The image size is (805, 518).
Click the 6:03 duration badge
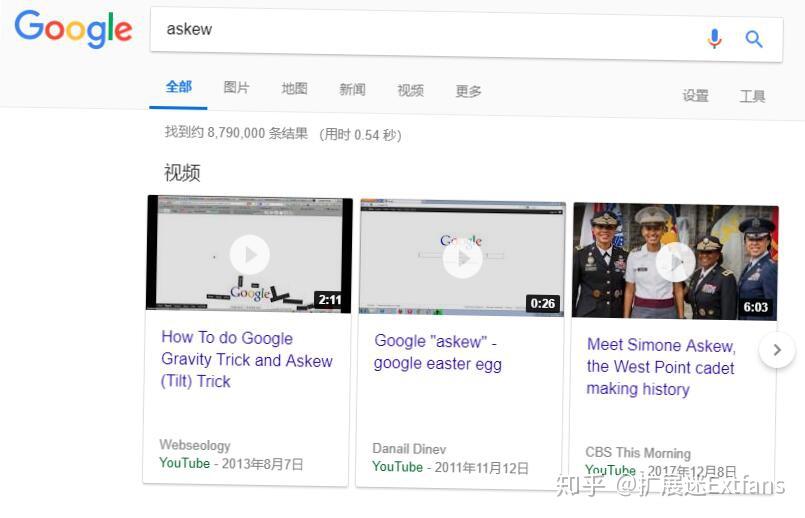(756, 307)
